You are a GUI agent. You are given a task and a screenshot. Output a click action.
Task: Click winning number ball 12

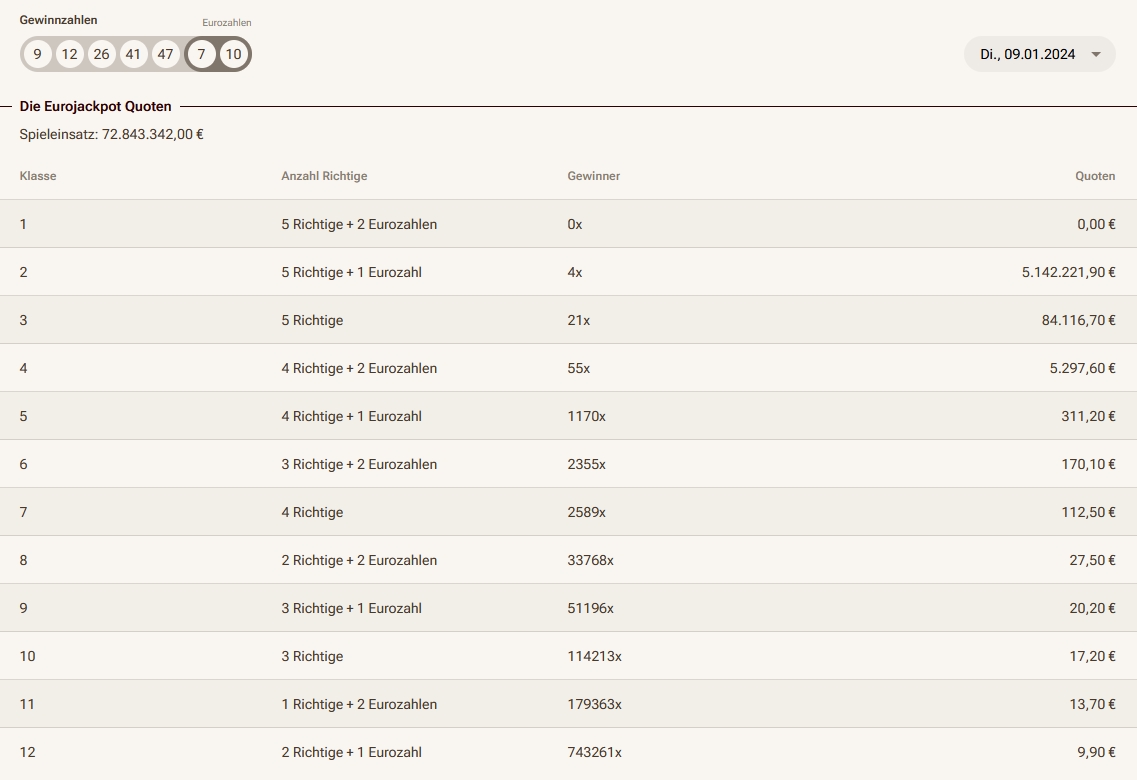[x=70, y=54]
